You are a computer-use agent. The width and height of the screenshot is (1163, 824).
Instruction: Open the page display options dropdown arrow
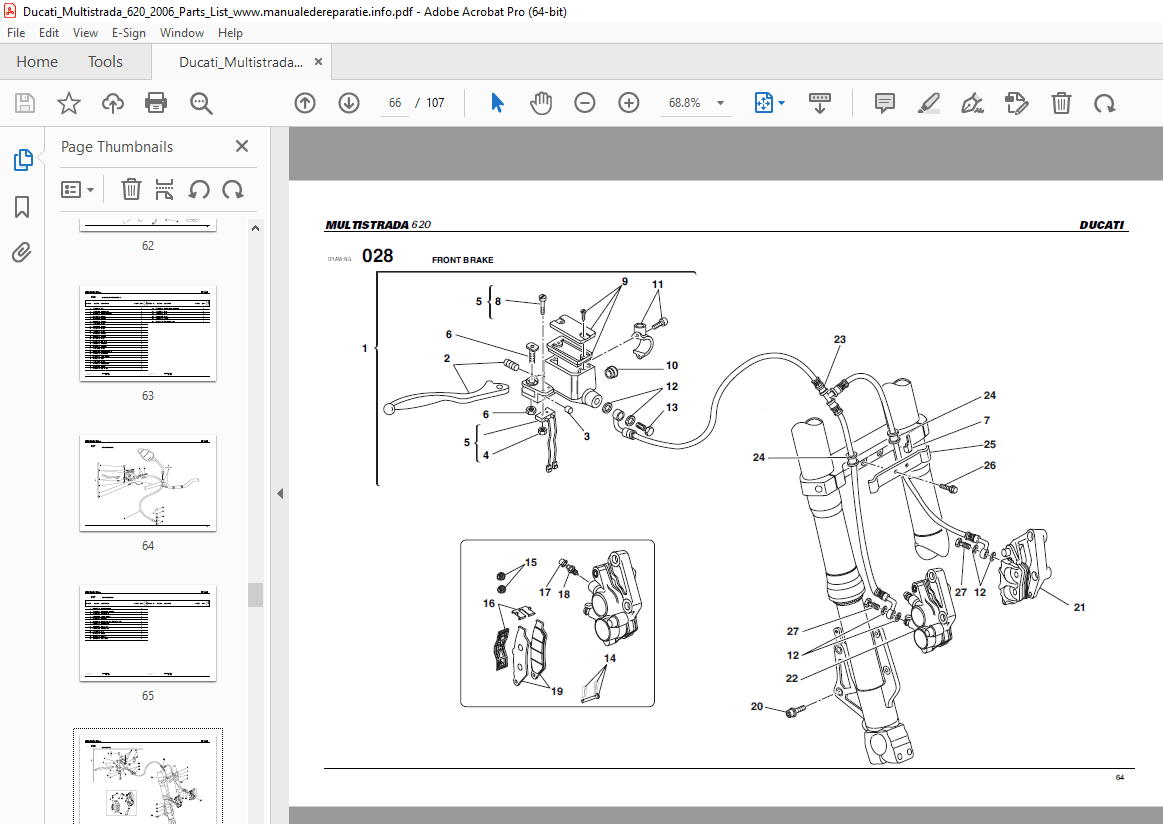pyautogui.click(x=780, y=102)
